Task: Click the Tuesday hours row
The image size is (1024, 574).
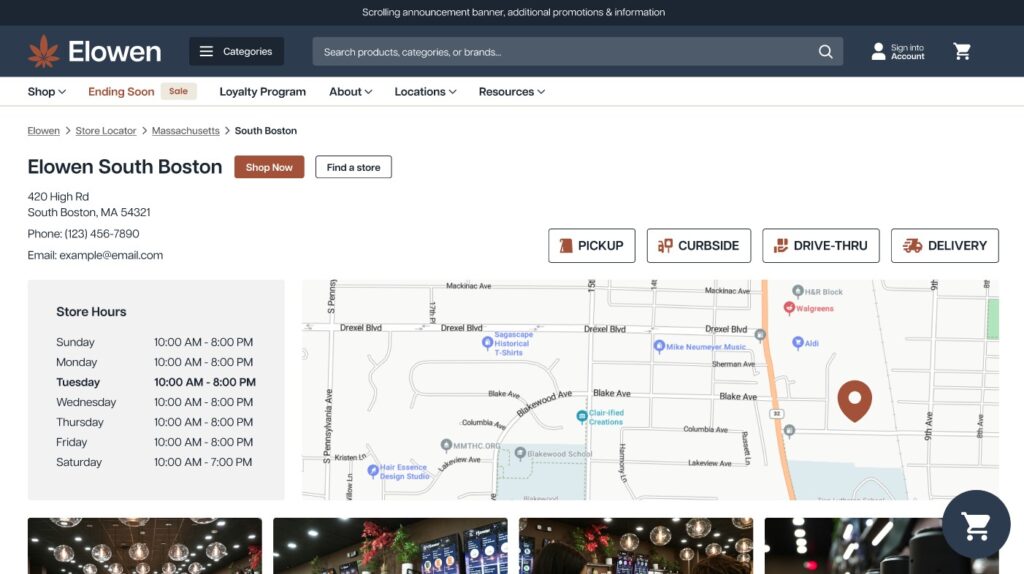Action: (156, 382)
